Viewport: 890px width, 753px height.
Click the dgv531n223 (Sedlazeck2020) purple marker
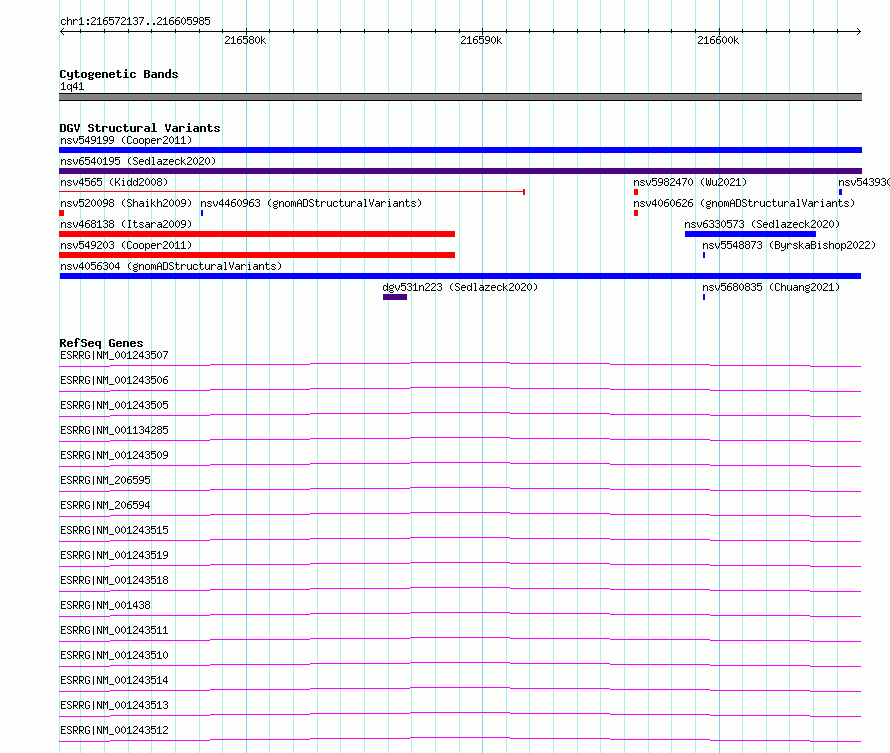[x=395, y=297]
